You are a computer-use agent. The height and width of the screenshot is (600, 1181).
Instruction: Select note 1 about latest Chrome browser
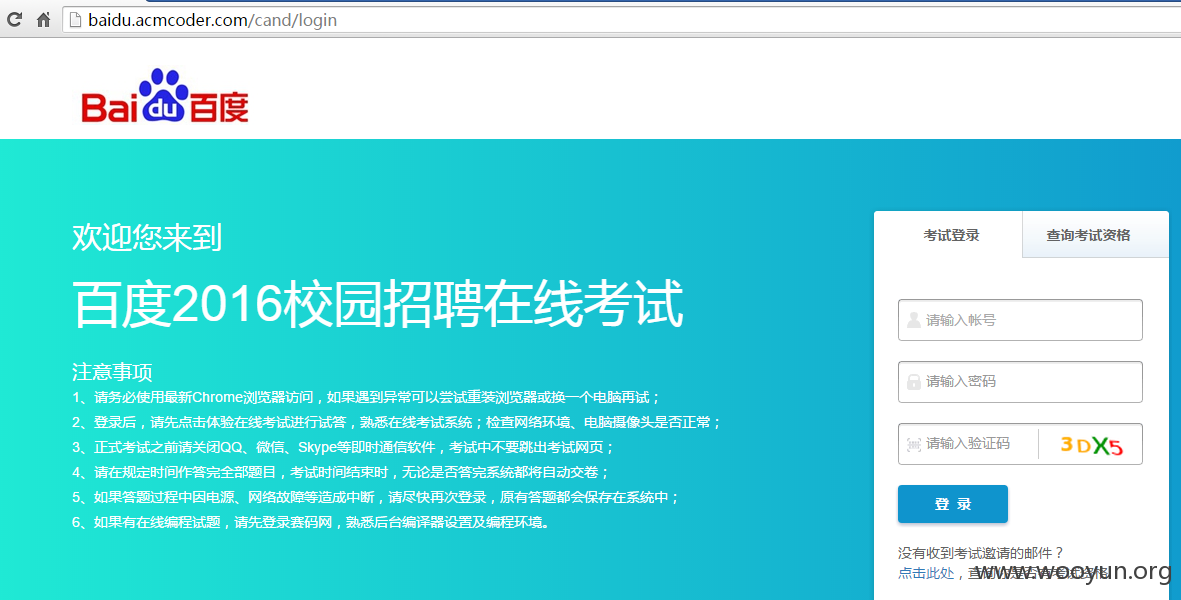[x=366, y=397]
